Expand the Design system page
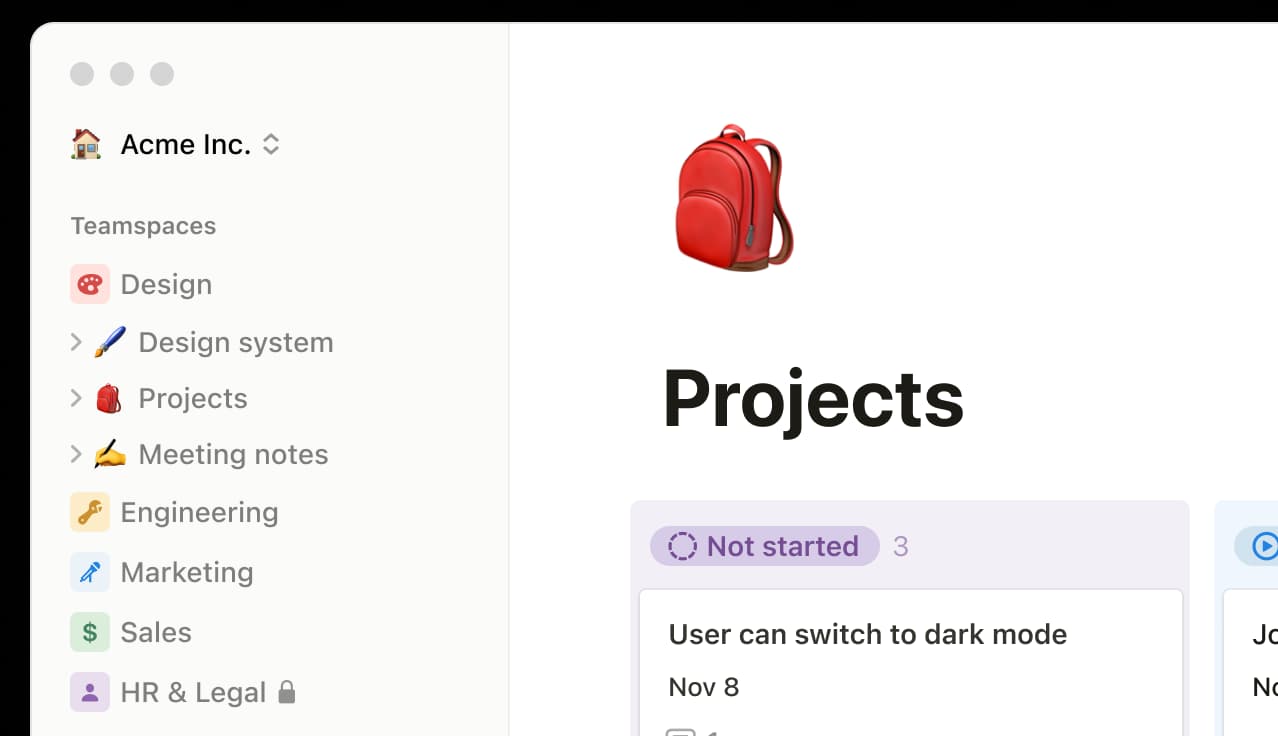 [76, 342]
